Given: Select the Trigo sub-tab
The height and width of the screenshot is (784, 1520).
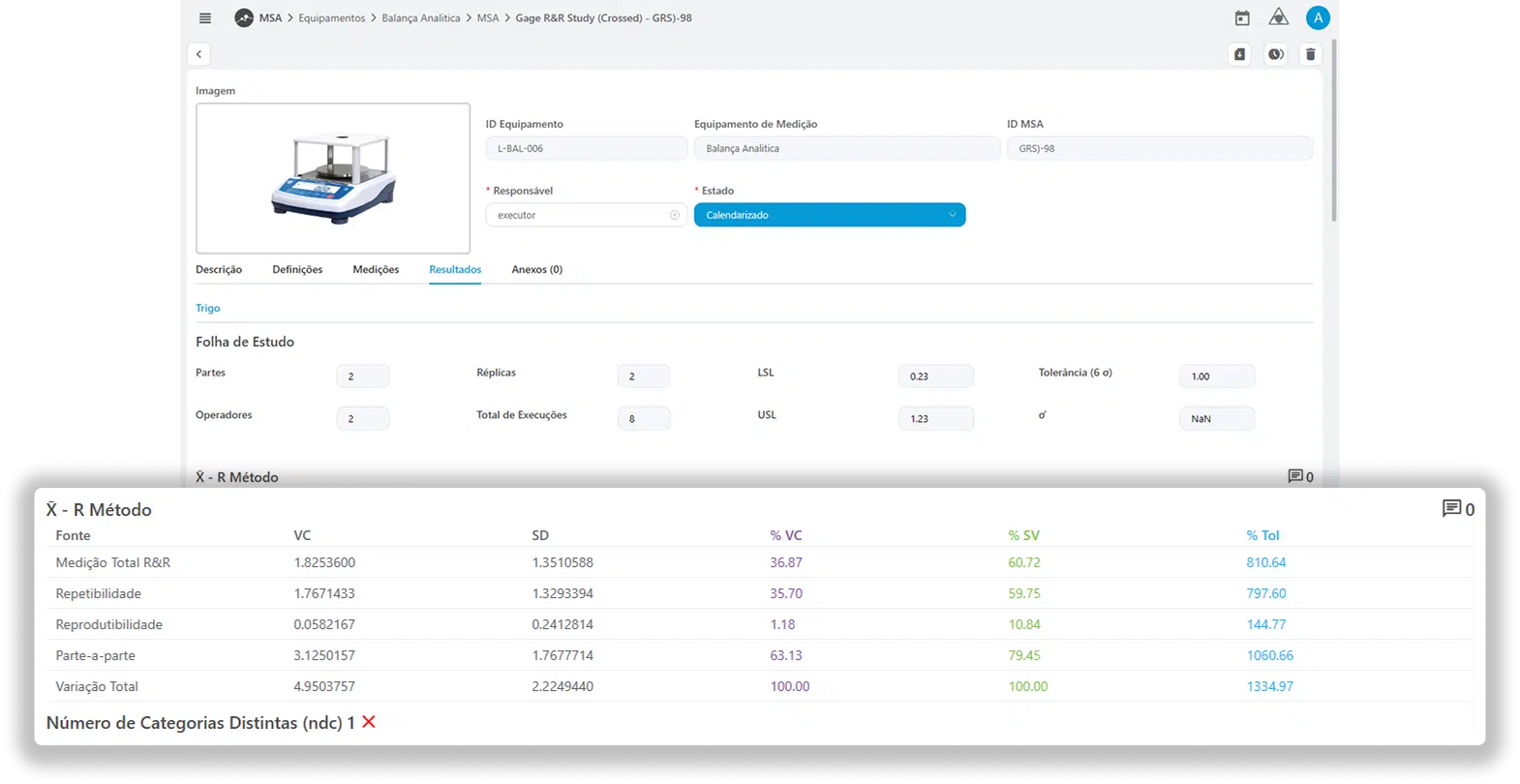Looking at the screenshot, I should pyautogui.click(x=208, y=309).
